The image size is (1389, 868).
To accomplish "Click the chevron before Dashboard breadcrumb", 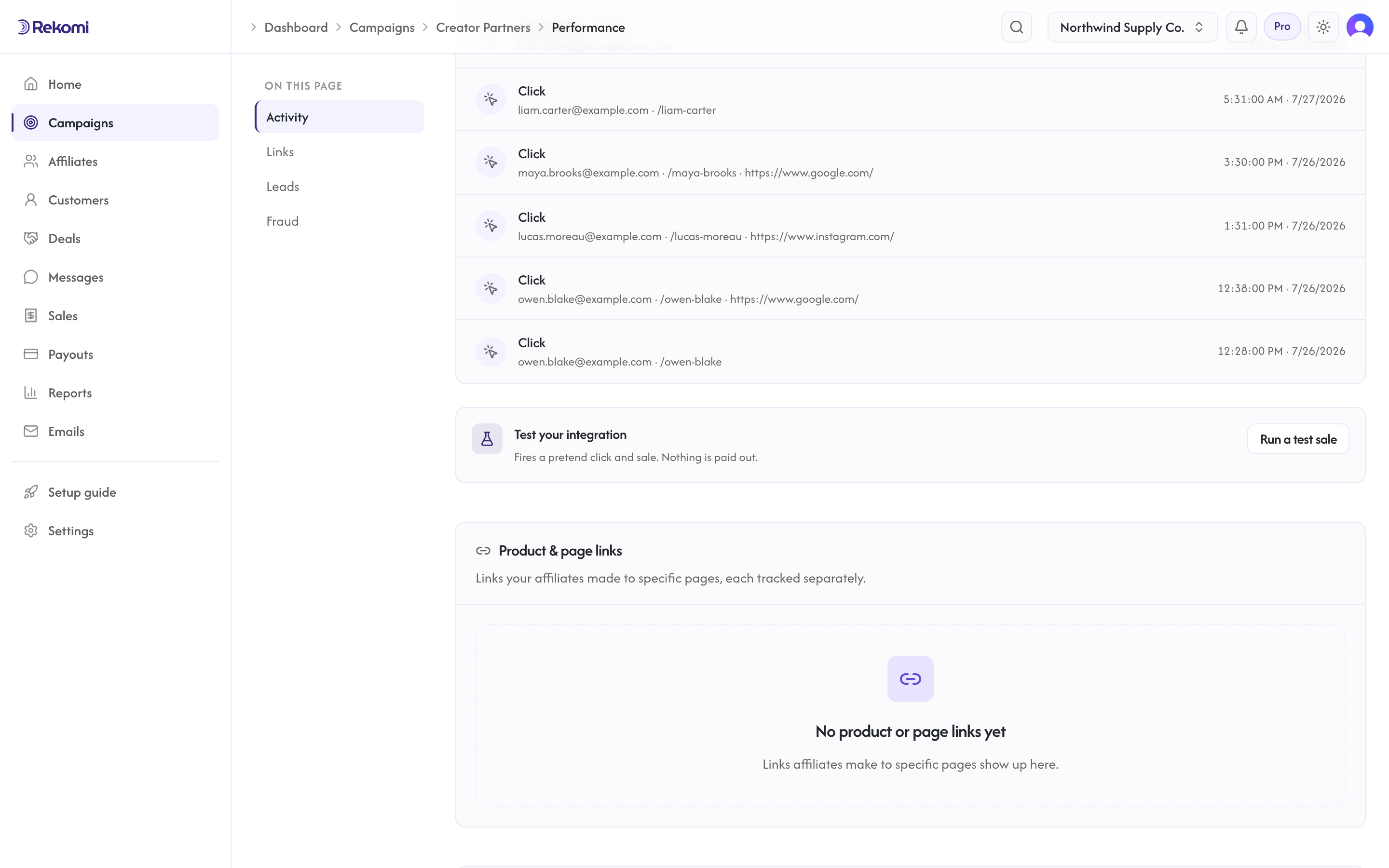I will click(x=253, y=27).
